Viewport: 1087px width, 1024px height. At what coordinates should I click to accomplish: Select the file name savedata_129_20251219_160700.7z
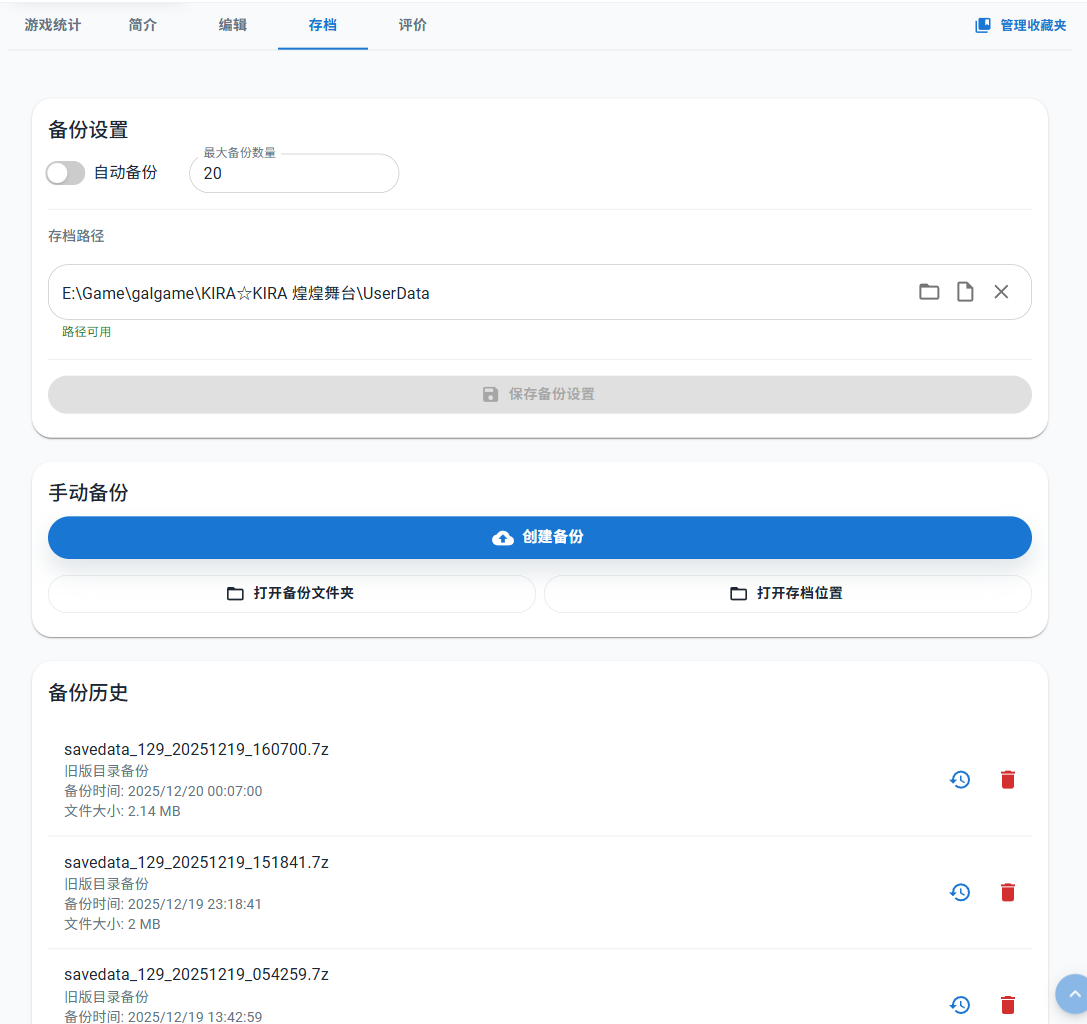[196, 749]
